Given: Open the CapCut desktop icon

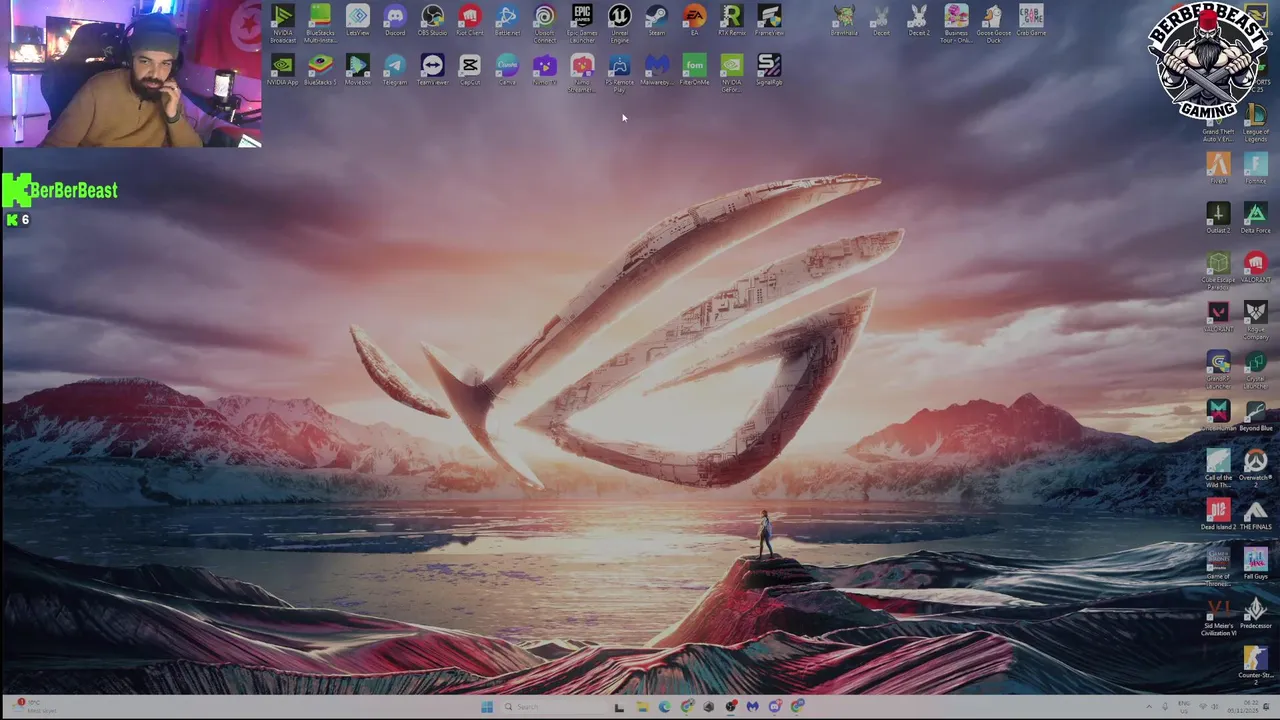Looking at the screenshot, I should point(470,69).
